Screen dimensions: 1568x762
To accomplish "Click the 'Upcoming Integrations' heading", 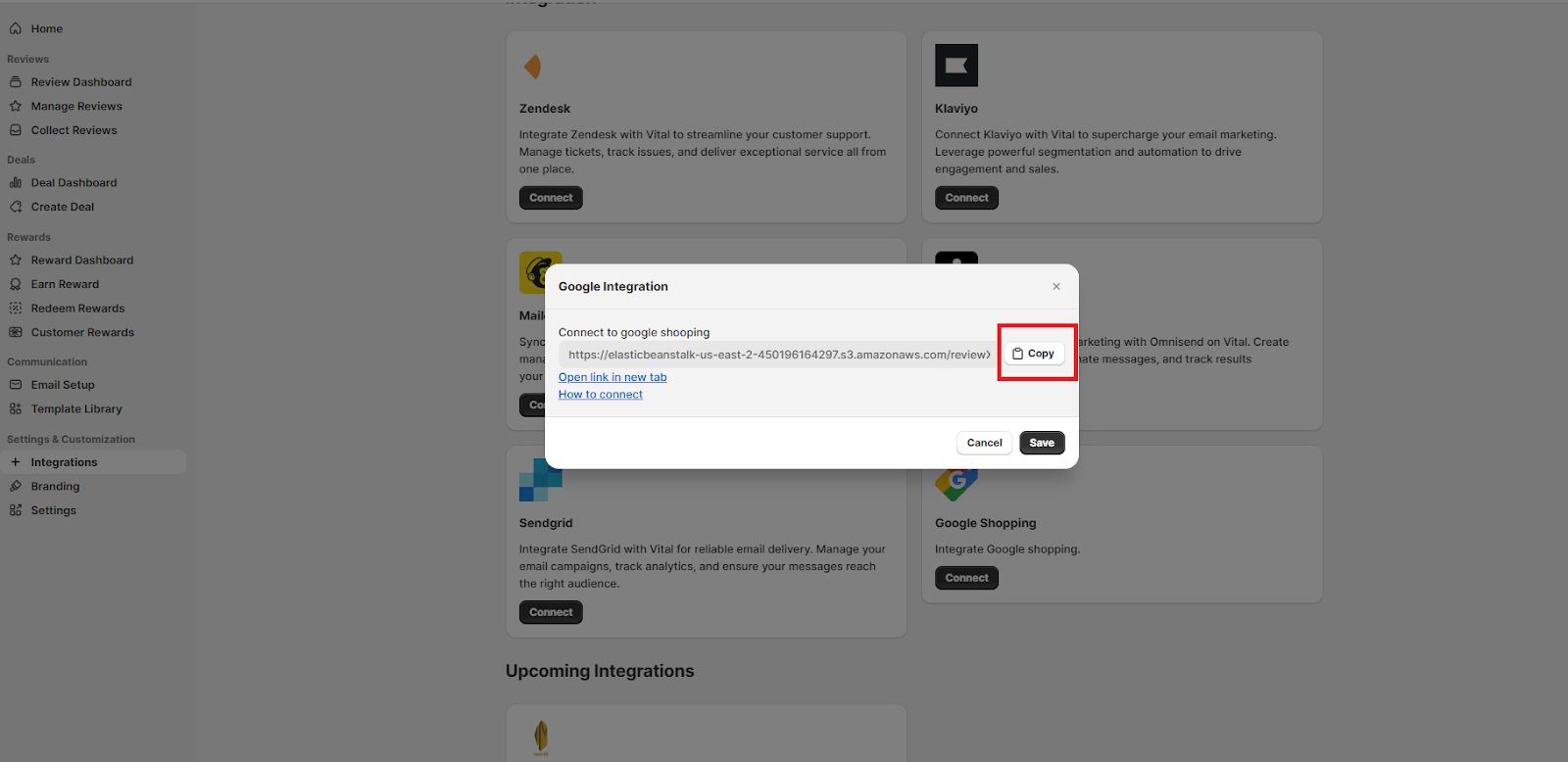I will (x=600, y=671).
